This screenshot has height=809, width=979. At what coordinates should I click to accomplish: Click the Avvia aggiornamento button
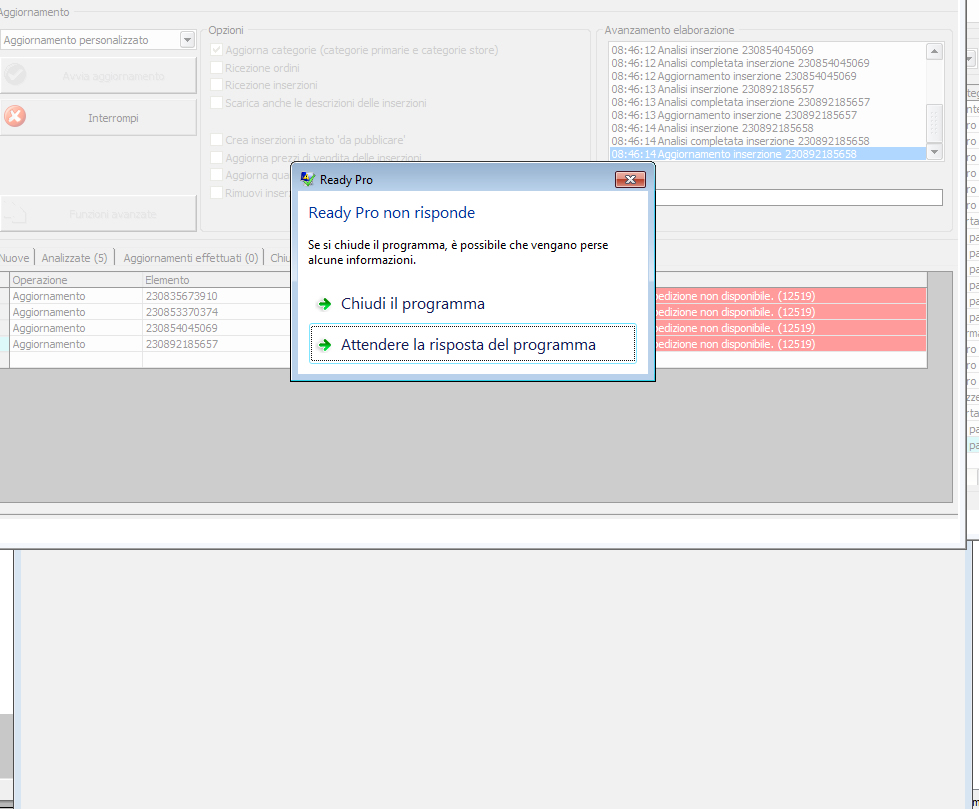coord(98,76)
